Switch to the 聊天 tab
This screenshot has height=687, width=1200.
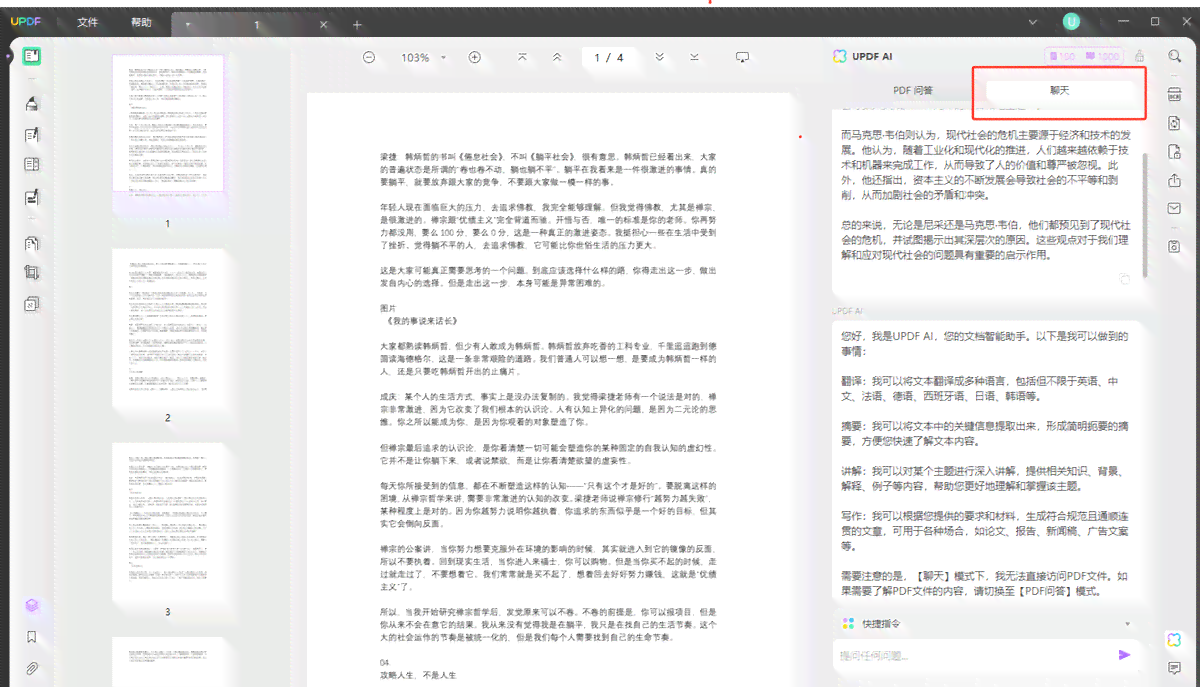1060,90
